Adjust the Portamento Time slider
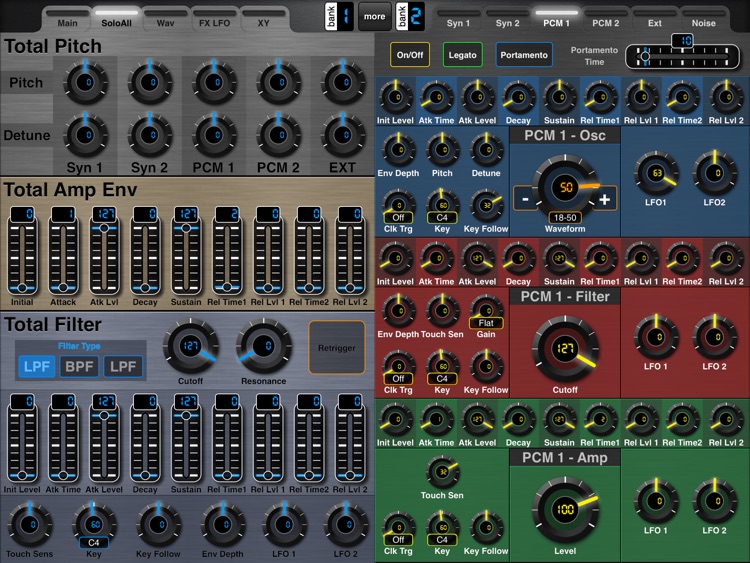750x563 pixels. tap(682, 56)
